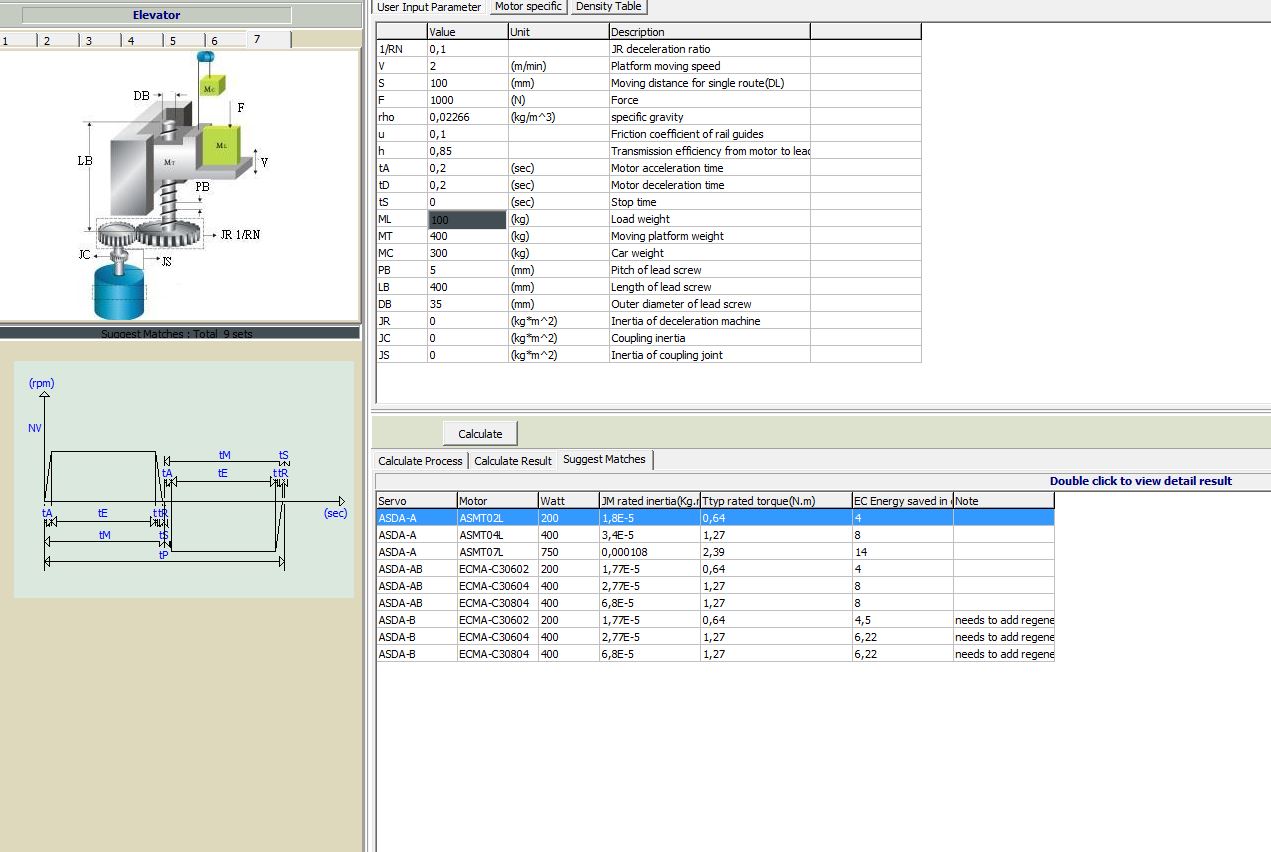This screenshot has width=1271, height=852.
Task: Select mechanism tab 3
Action: click(x=101, y=41)
